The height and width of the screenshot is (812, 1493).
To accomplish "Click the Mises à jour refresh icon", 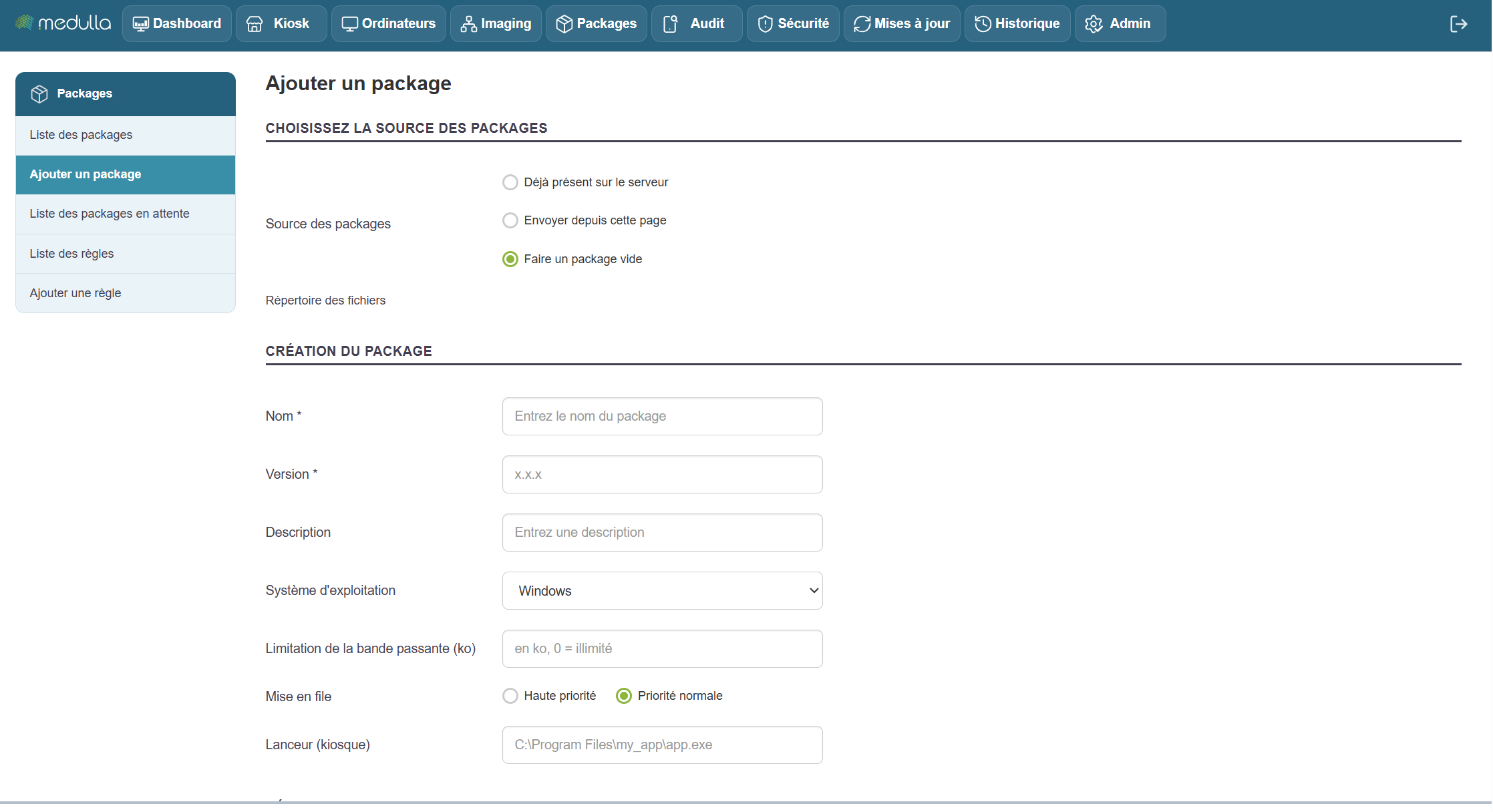I will (862, 24).
